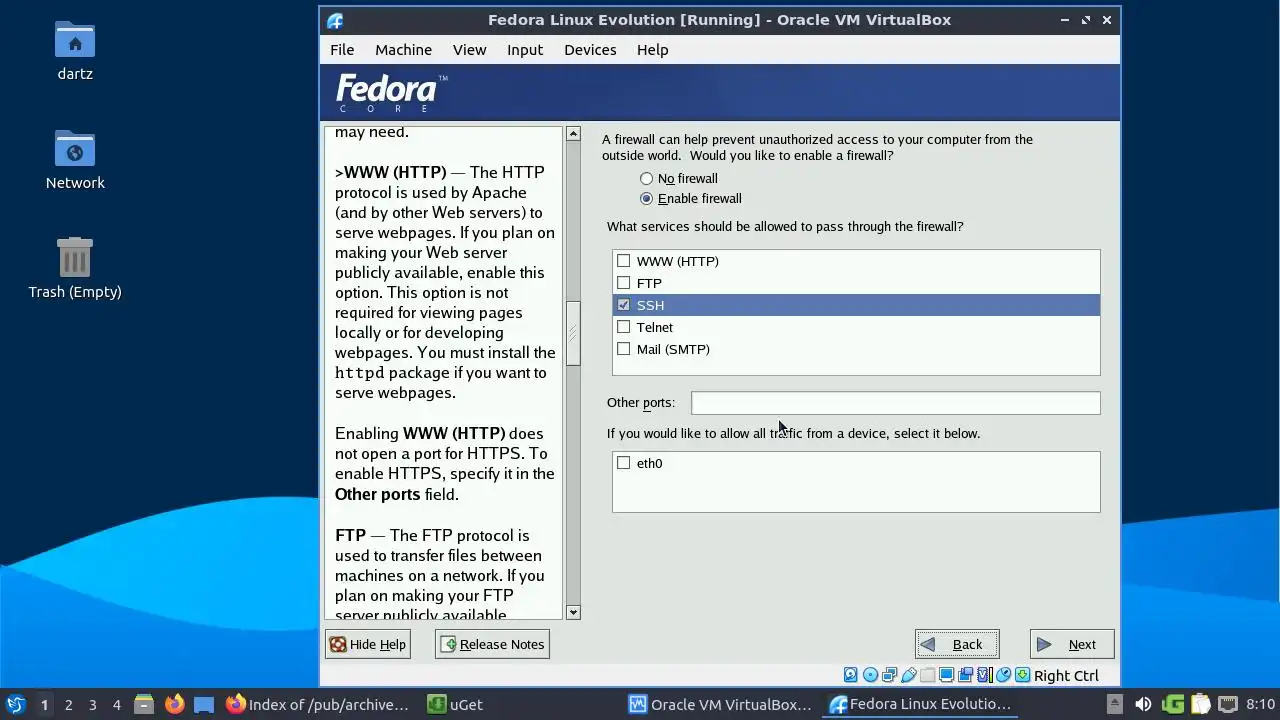Viewport: 1280px width, 720px height.
Task: Click the network adapters status icon
Action: click(x=889, y=675)
